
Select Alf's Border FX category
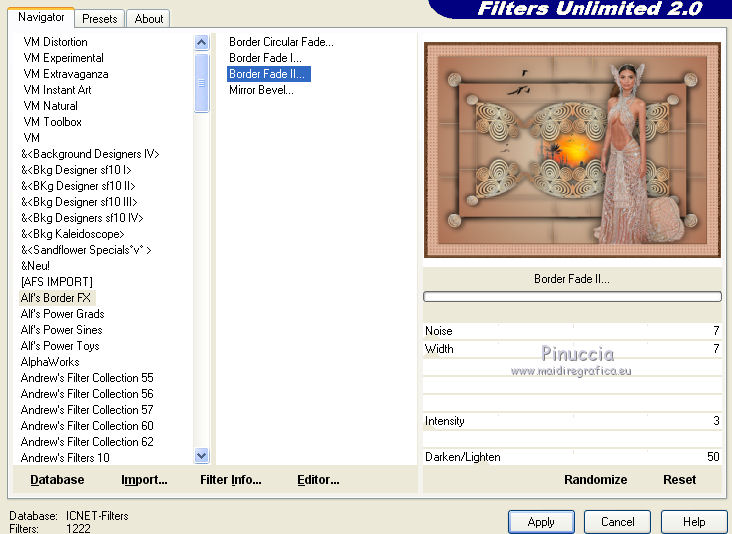coord(56,298)
